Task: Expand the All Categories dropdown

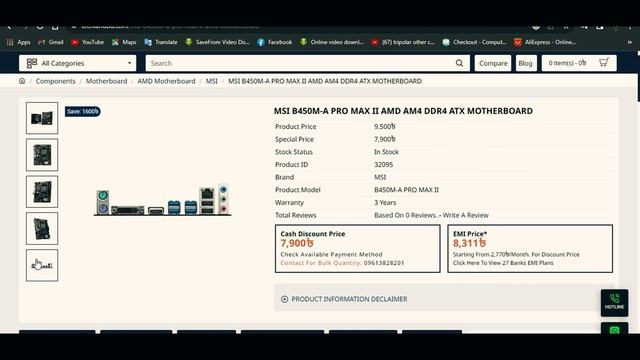Action: click(x=78, y=63)
